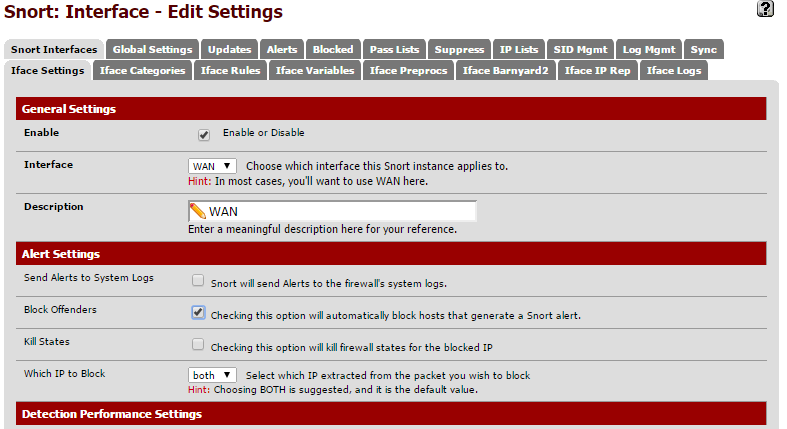Open the Pass Lists tab

[394, 49]
